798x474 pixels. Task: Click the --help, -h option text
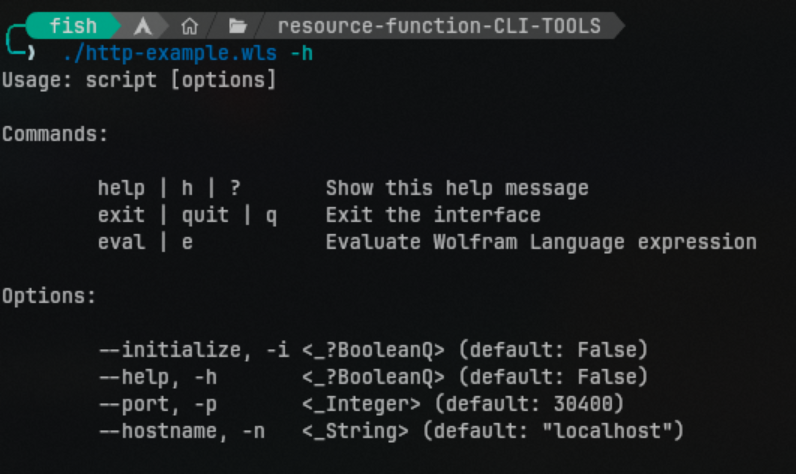click(x=157, y=377)
